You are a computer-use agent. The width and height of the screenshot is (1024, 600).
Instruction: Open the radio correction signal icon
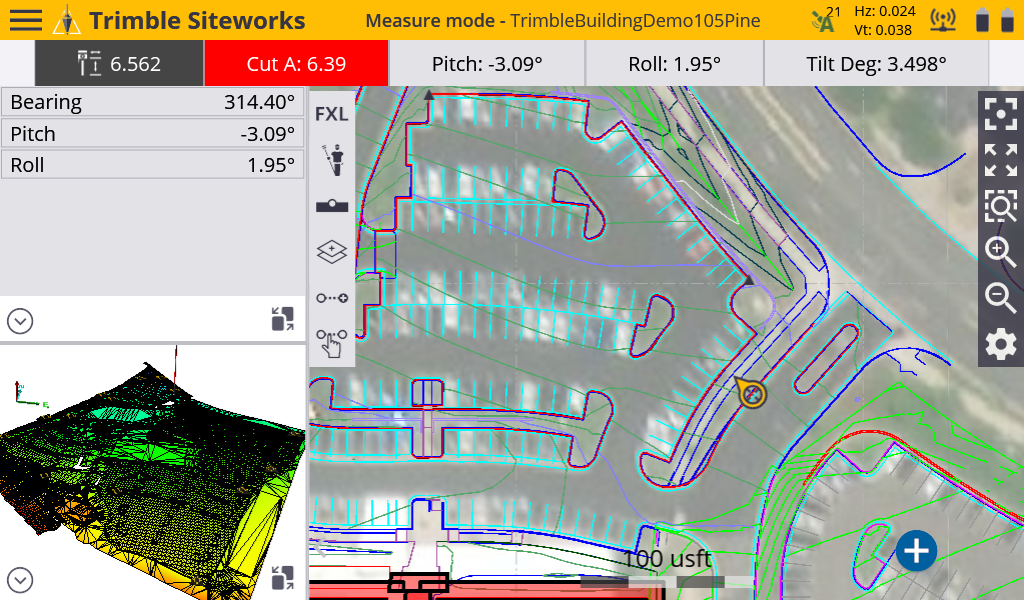pos(943,20)
